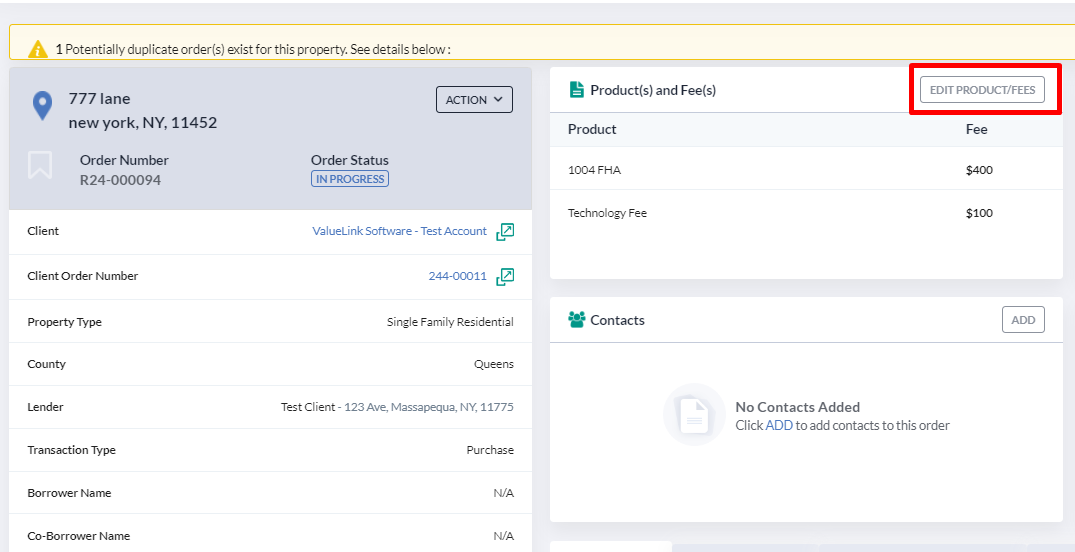Click the lender address 123 Ave link

tap(428, 407)
